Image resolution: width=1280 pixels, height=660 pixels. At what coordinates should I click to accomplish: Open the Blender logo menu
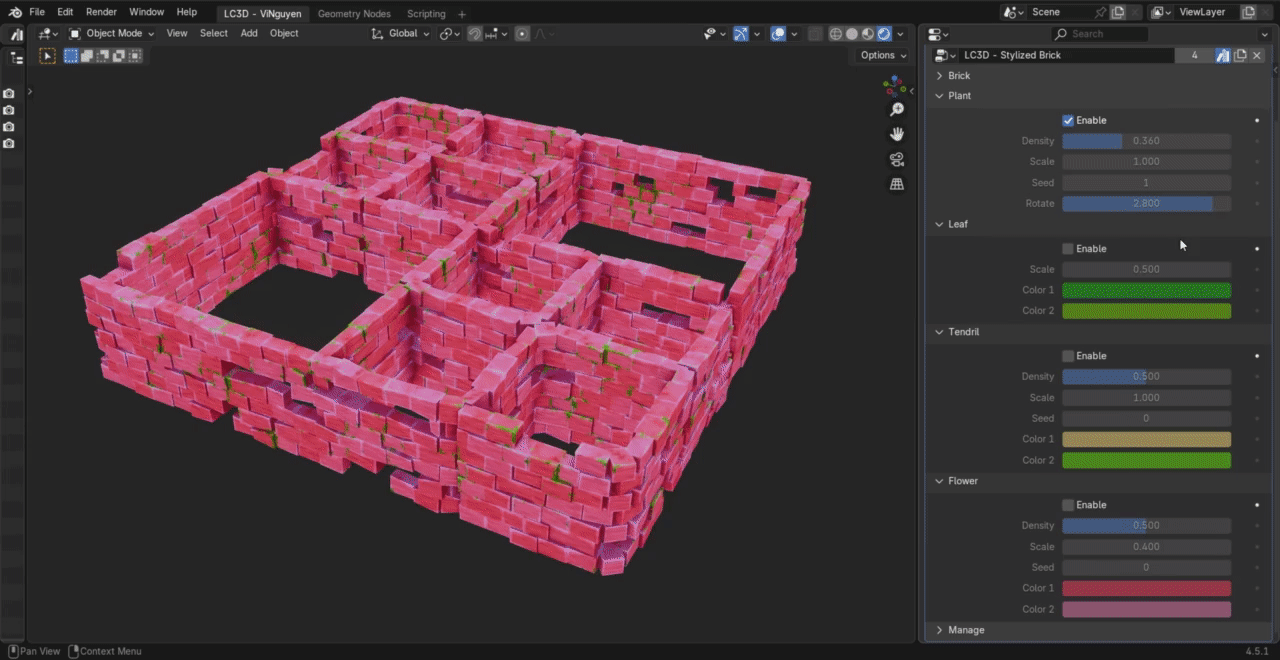15,12
